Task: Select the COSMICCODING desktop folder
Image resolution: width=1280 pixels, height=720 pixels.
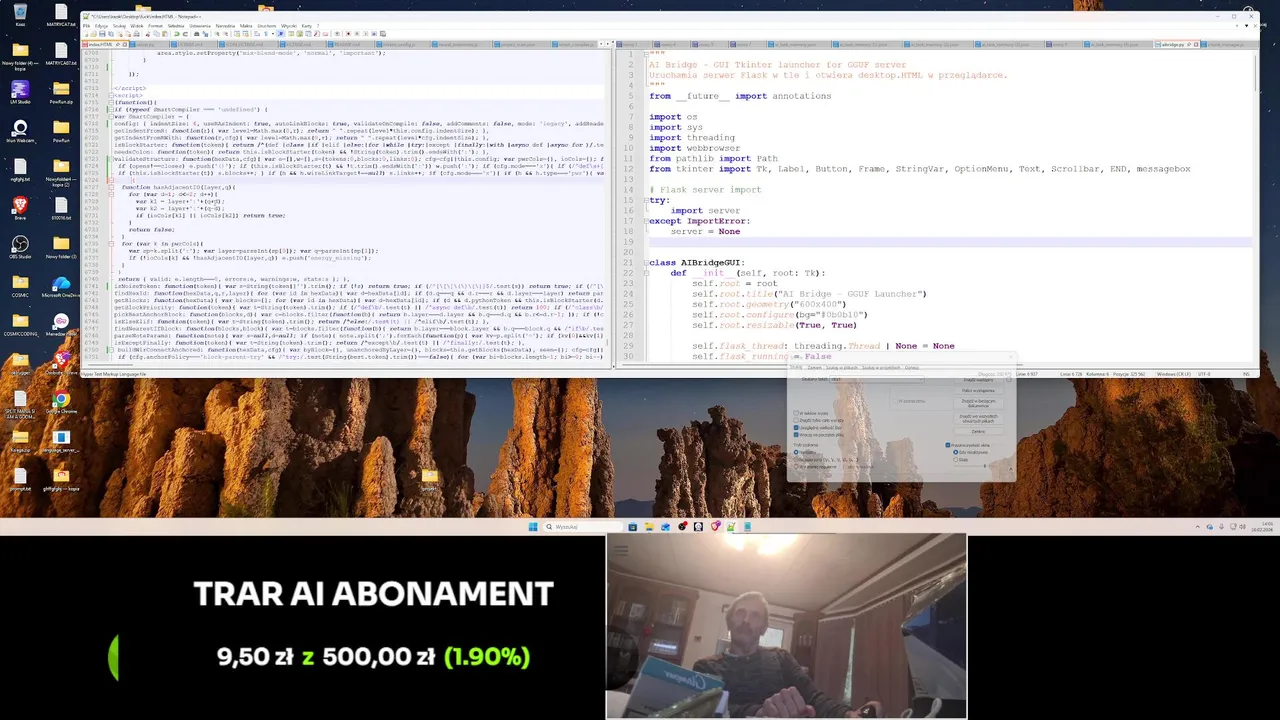Action: point(20,324)
